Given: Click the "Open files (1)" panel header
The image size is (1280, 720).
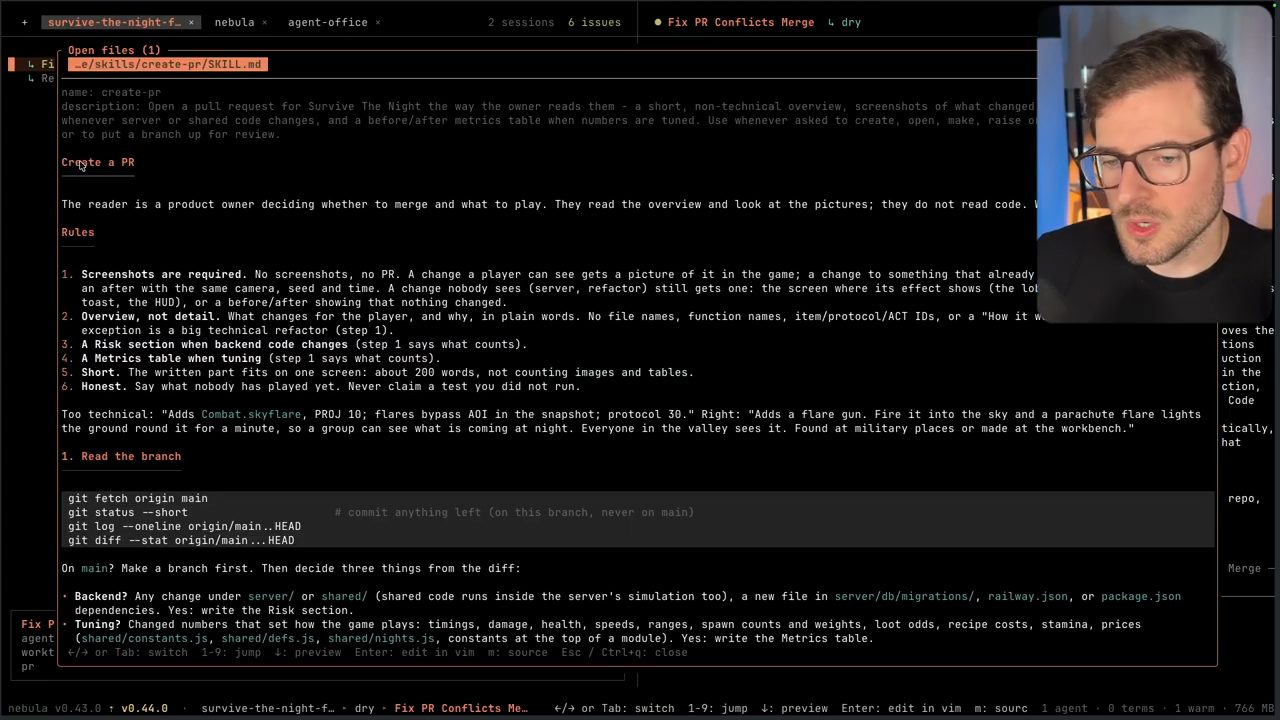Looking at the screenshot, I should click(x=114, y=50).
